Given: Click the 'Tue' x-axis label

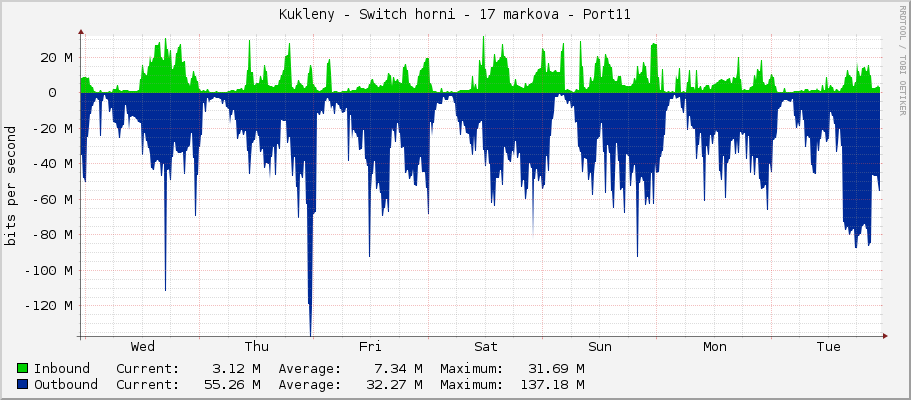Looking at the screenshot, I should [x=828, y=347].
